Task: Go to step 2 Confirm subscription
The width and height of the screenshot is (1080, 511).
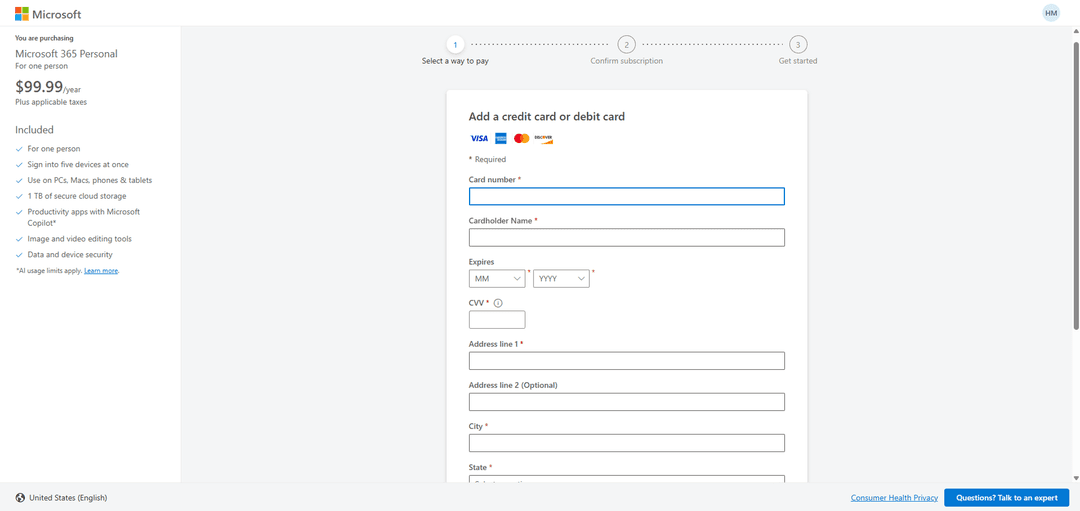Action: point(626,45)
